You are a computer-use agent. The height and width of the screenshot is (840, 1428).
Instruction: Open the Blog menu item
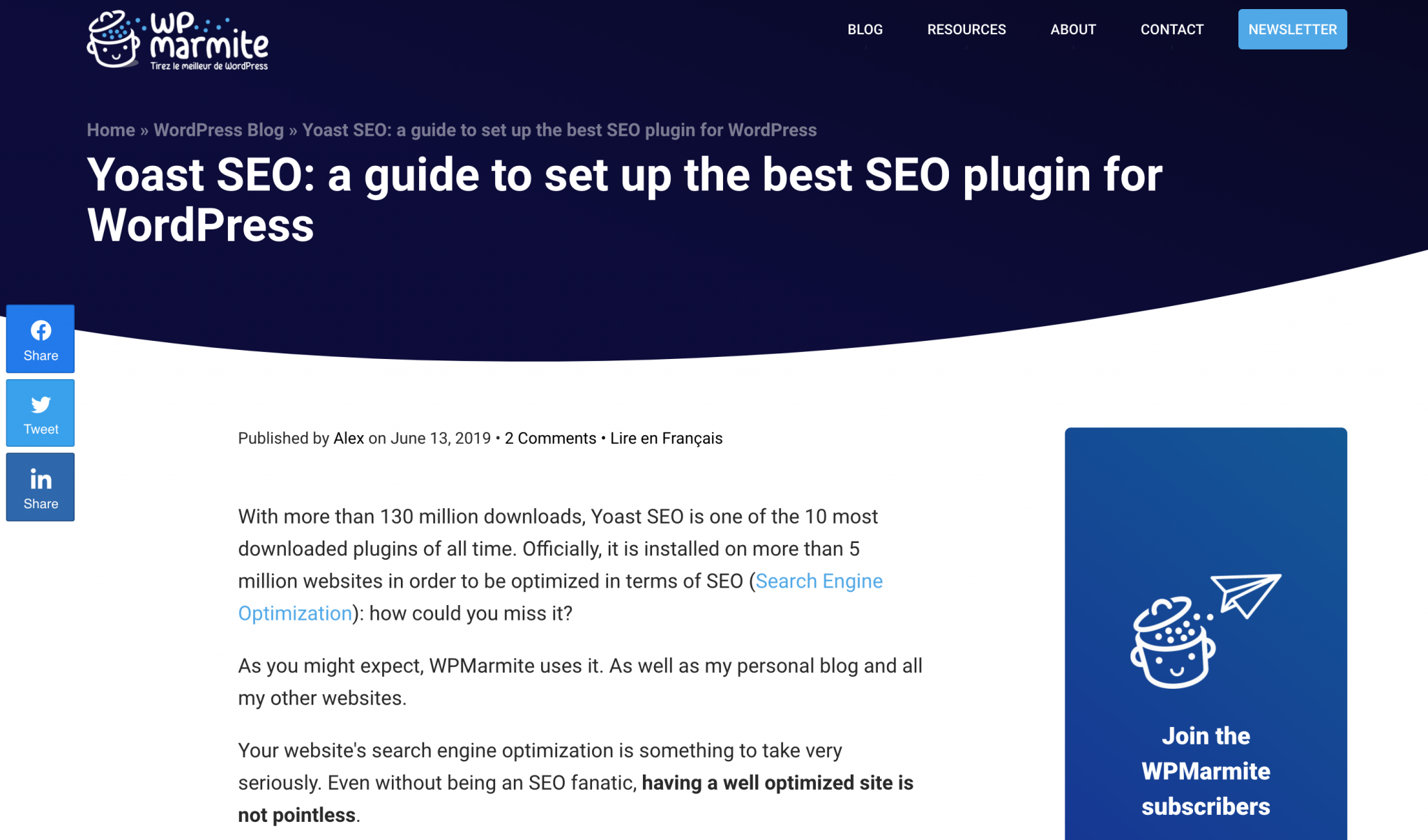865,29
